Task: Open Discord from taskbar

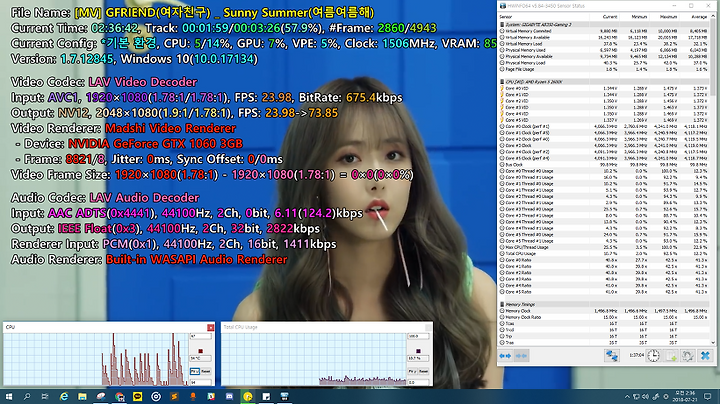Action: point(229,397)
